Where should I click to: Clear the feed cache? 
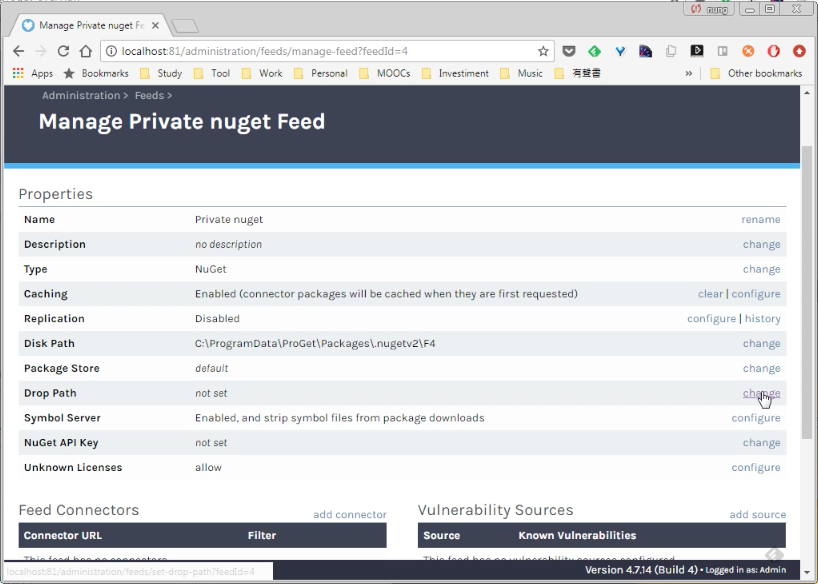click(x=711, y=294)
